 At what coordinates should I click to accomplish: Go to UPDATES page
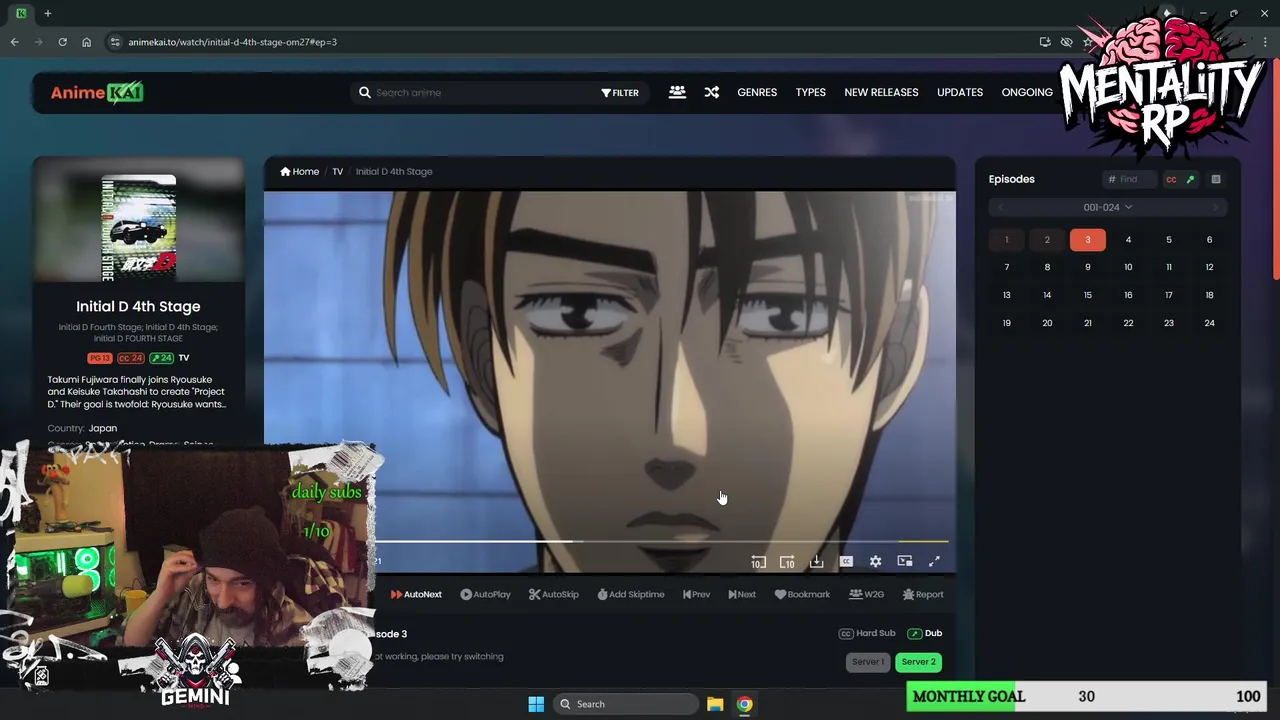tap(960, 92)
